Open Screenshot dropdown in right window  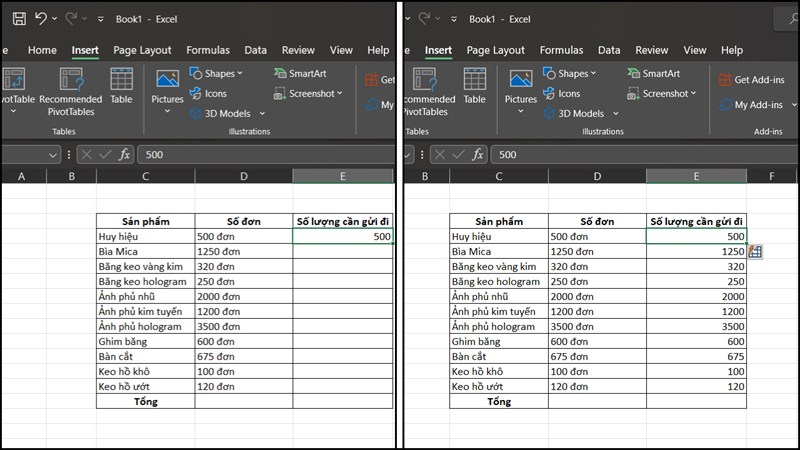662,93
